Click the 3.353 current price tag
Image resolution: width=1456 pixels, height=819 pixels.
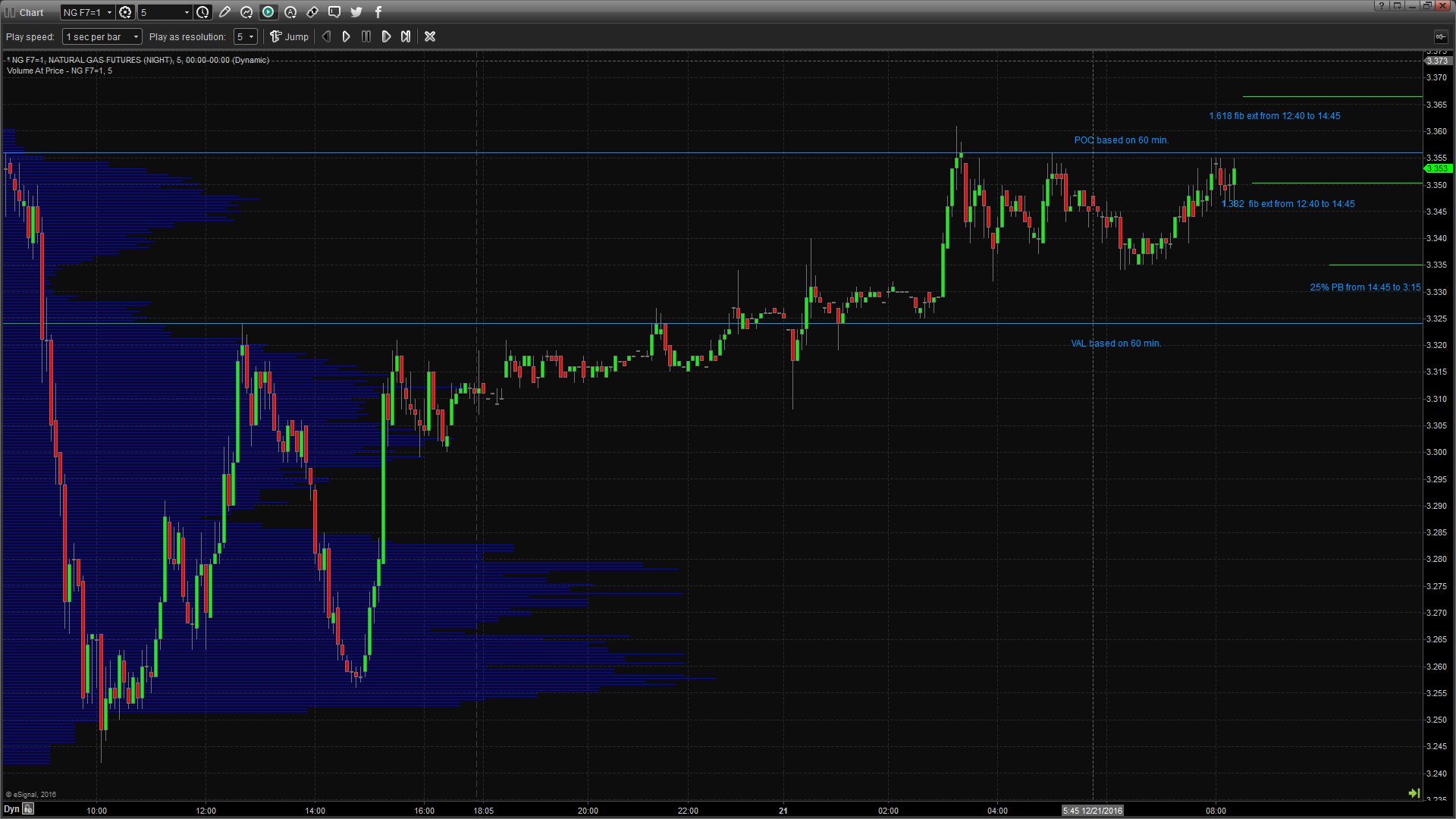coord(1438,168)
